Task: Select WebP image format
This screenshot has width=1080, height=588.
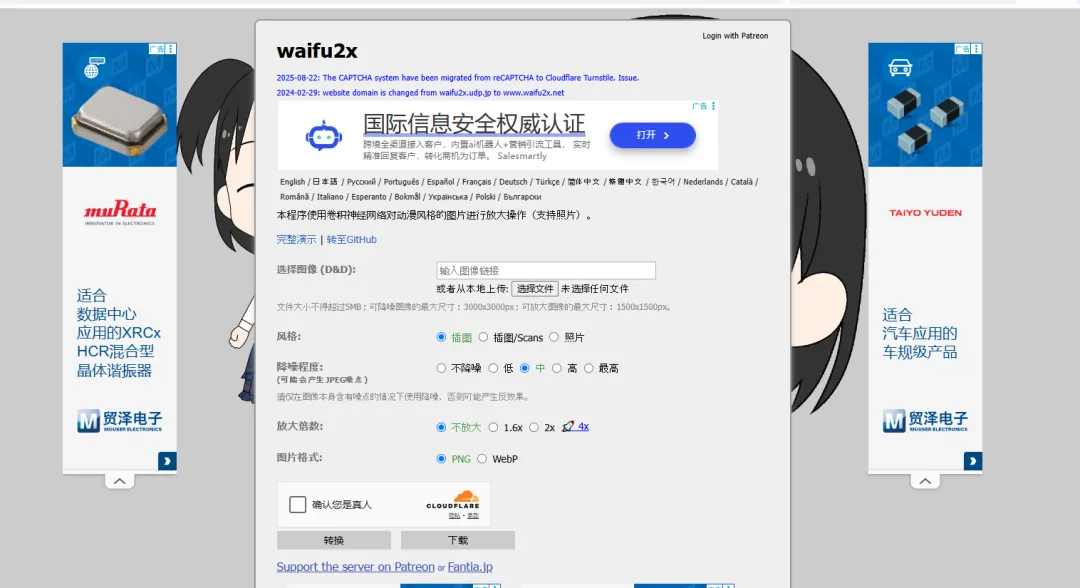Action: (482, 459)
